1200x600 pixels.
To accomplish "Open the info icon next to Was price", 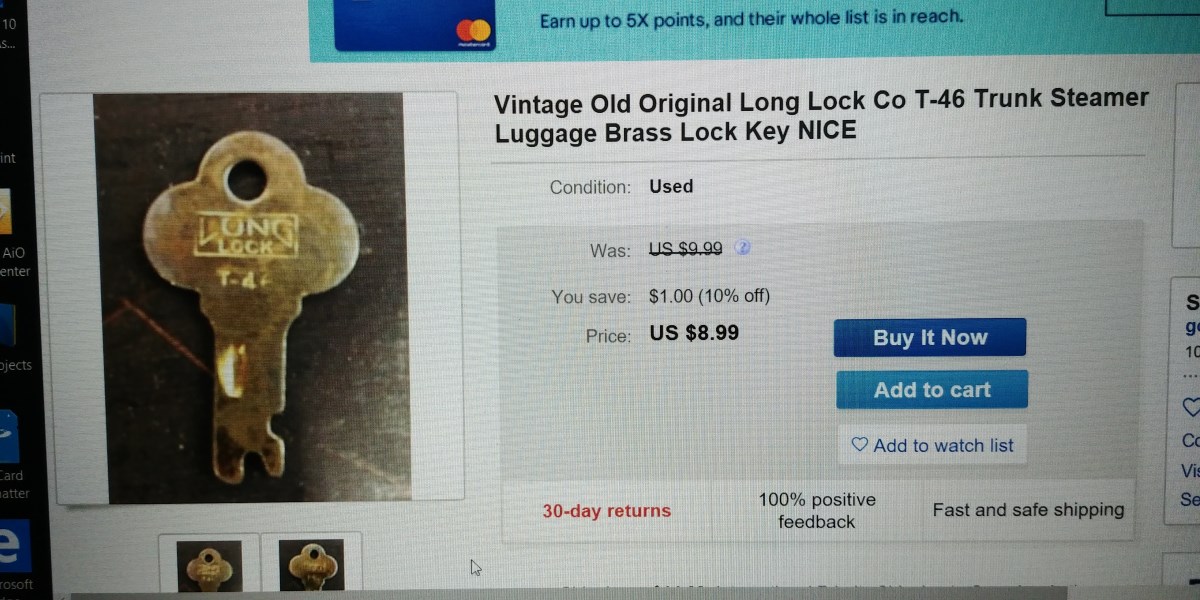I will (743, 248).
